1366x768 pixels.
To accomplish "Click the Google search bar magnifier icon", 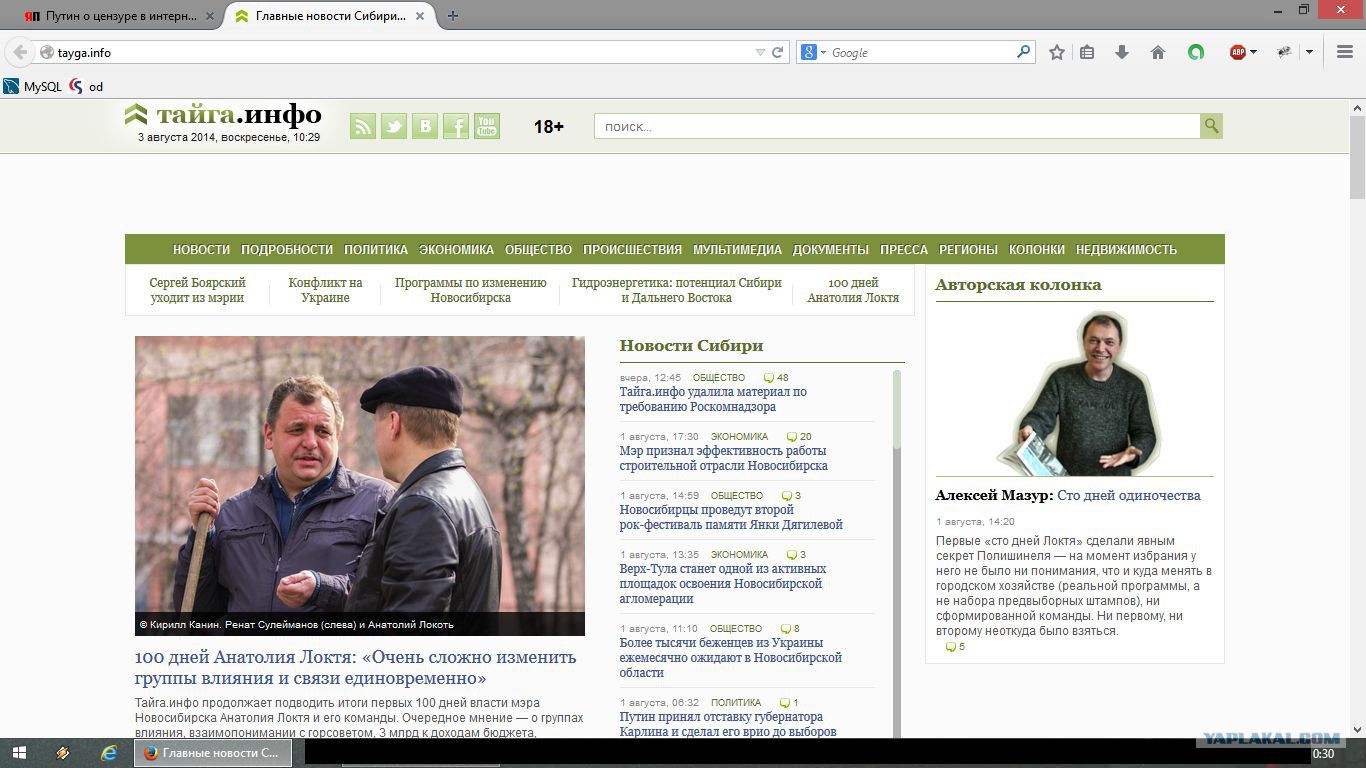I will 1024,52.
